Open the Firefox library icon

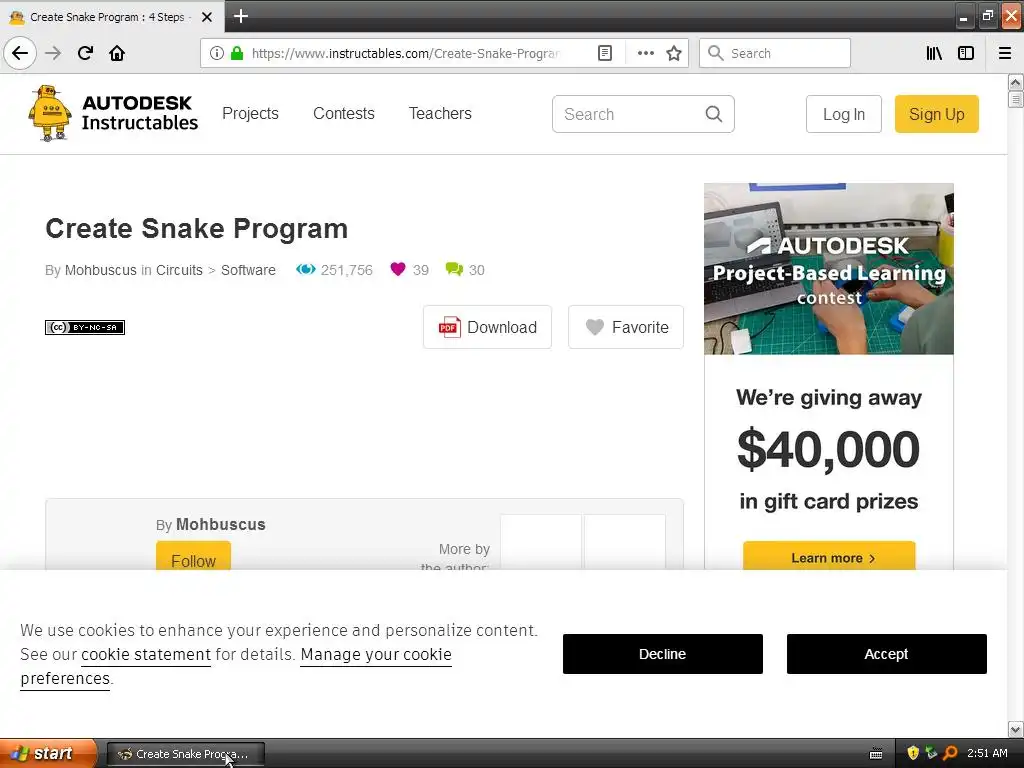click(x=934, y=53)
